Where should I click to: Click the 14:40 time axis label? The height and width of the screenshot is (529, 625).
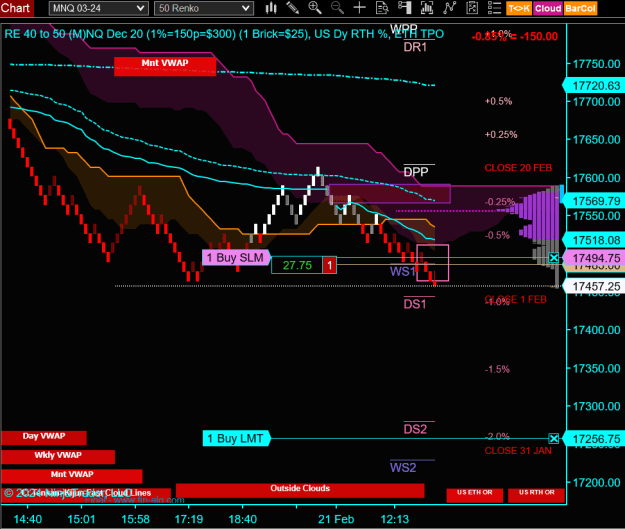click(x=28, y=519)
